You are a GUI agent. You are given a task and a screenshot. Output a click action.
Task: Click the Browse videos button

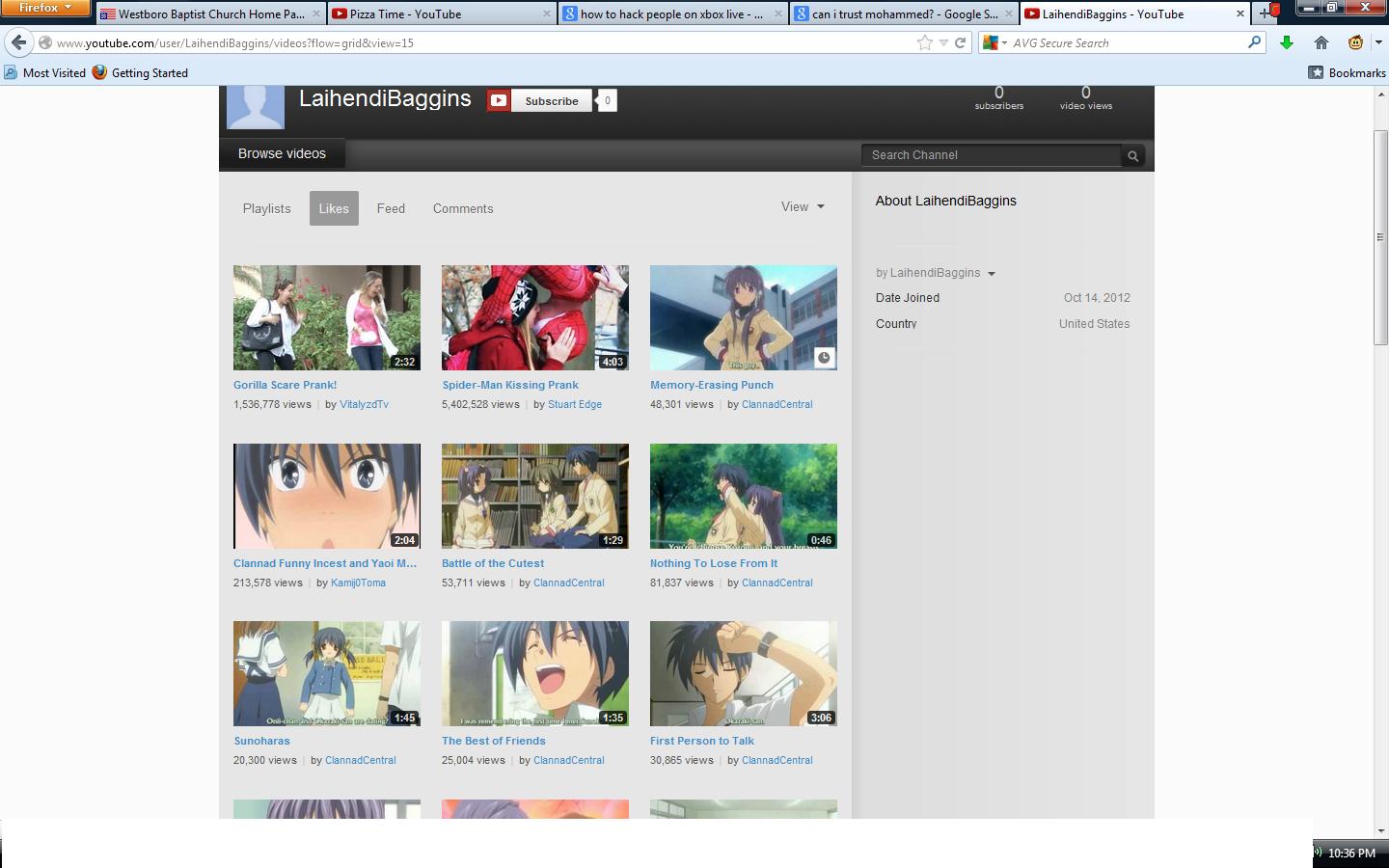(x=282, y=153)
